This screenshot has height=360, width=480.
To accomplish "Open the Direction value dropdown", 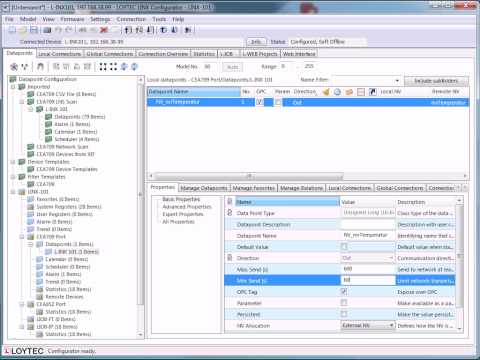I will click(x=391, y=258).
